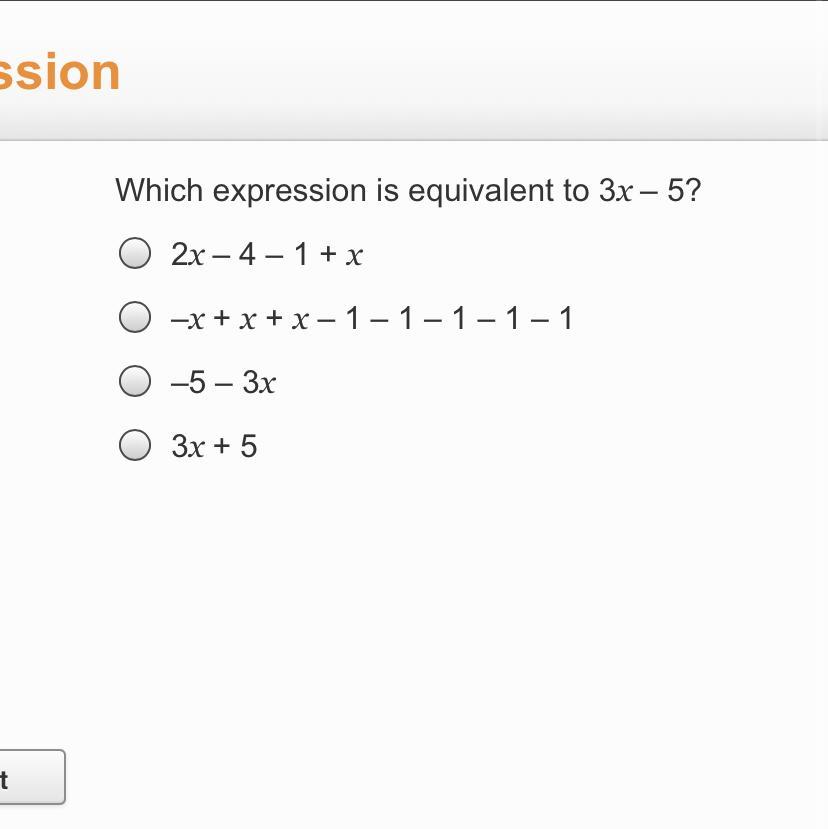This screenshot has width=828, height=829.
Task: Click the answer label –5 – 3x
Action: [223, 382]
